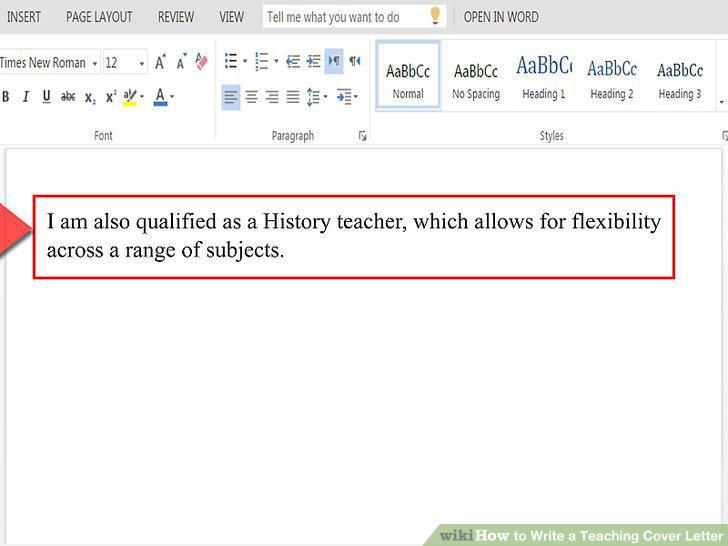Toggle Bold formatting
Screen dimensions: 728x546
pos(6,97)
